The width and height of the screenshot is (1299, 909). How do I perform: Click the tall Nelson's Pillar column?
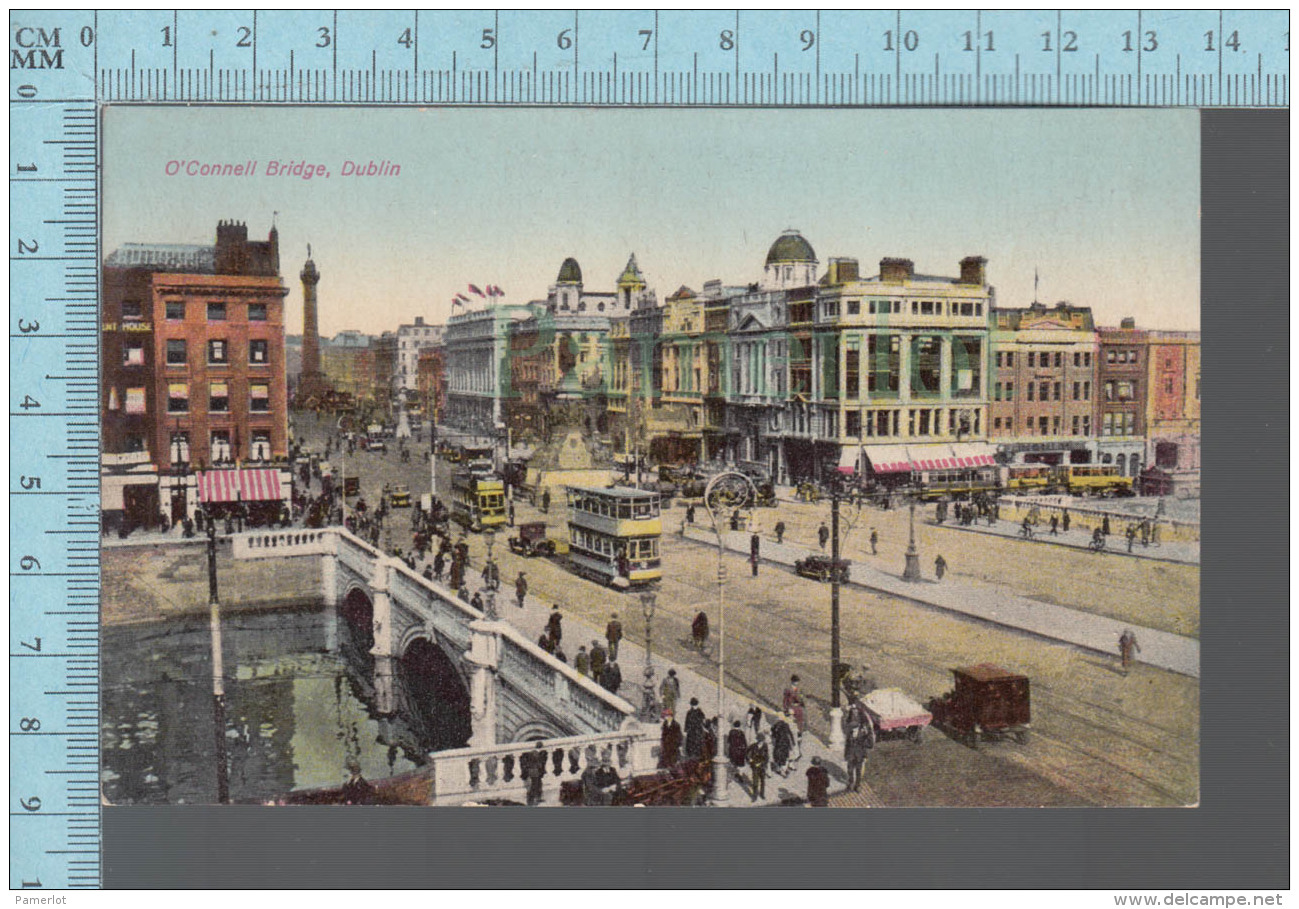[310, 325]
